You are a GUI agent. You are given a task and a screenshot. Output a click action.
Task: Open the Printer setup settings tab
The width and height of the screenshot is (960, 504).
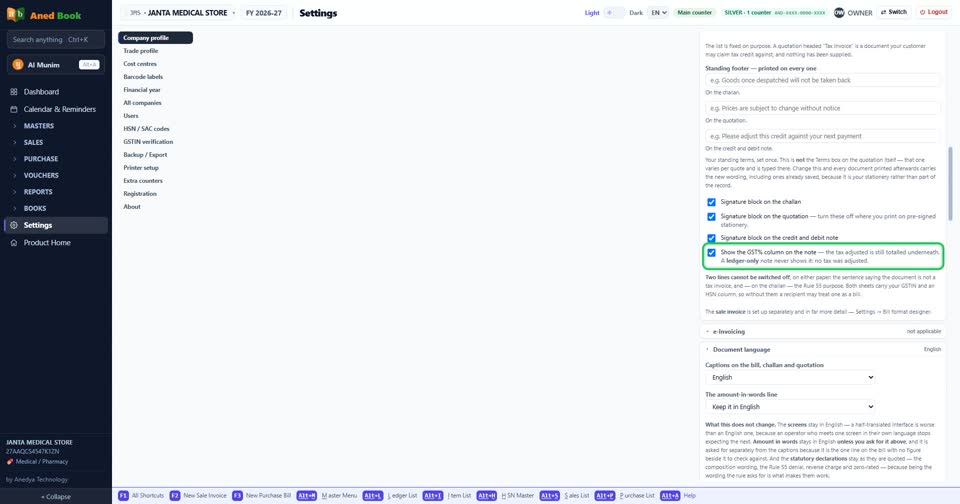pyautogui.click(x=156, y=168)
